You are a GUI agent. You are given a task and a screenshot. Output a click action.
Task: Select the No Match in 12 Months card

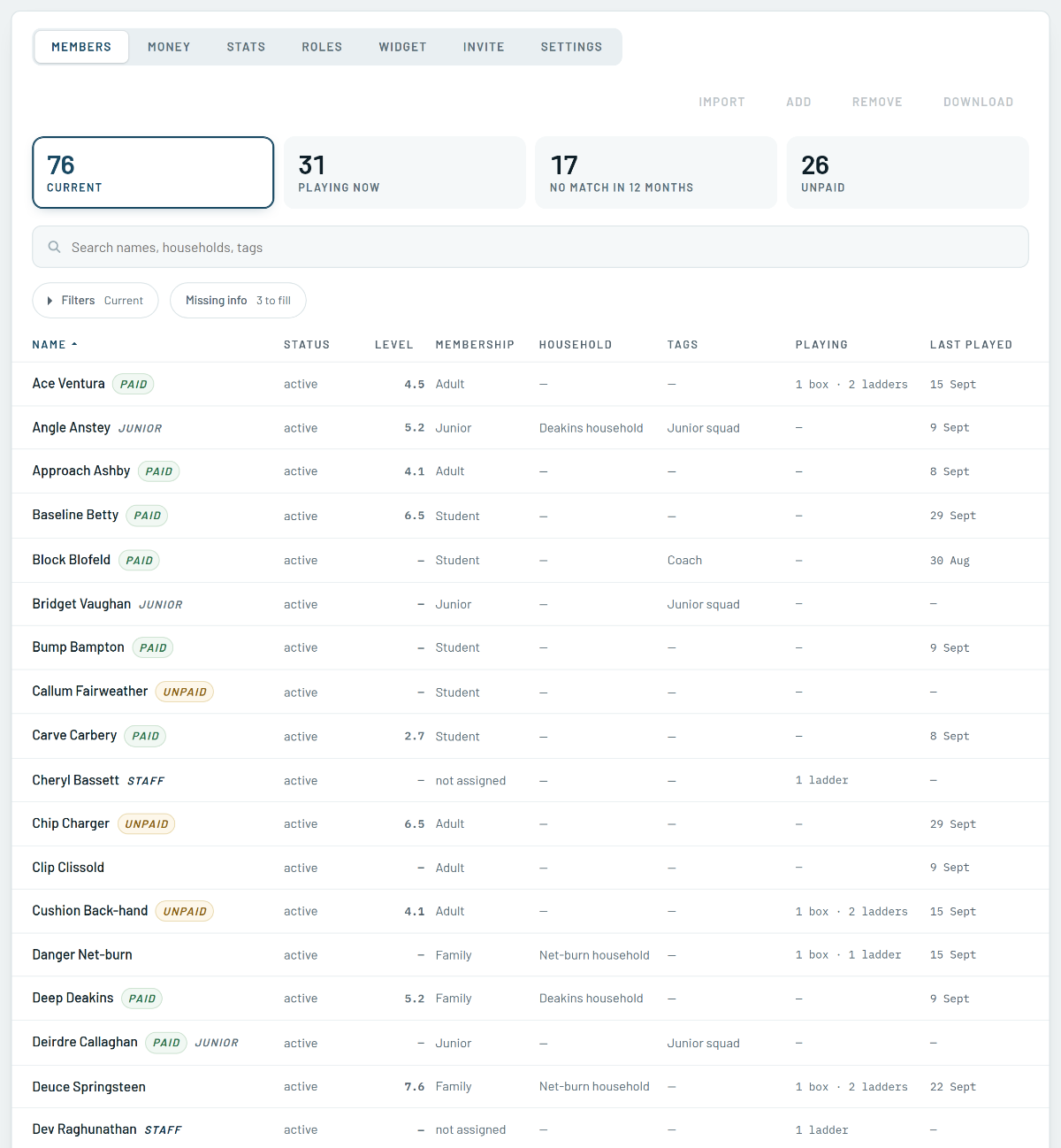656,172
